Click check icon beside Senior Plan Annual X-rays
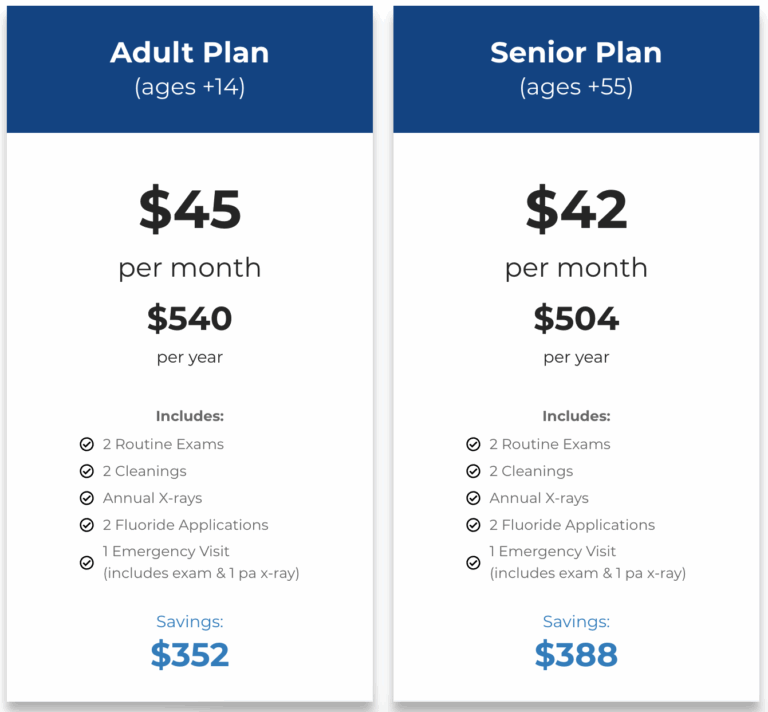The image size is (768, 712). click(473, 498)
